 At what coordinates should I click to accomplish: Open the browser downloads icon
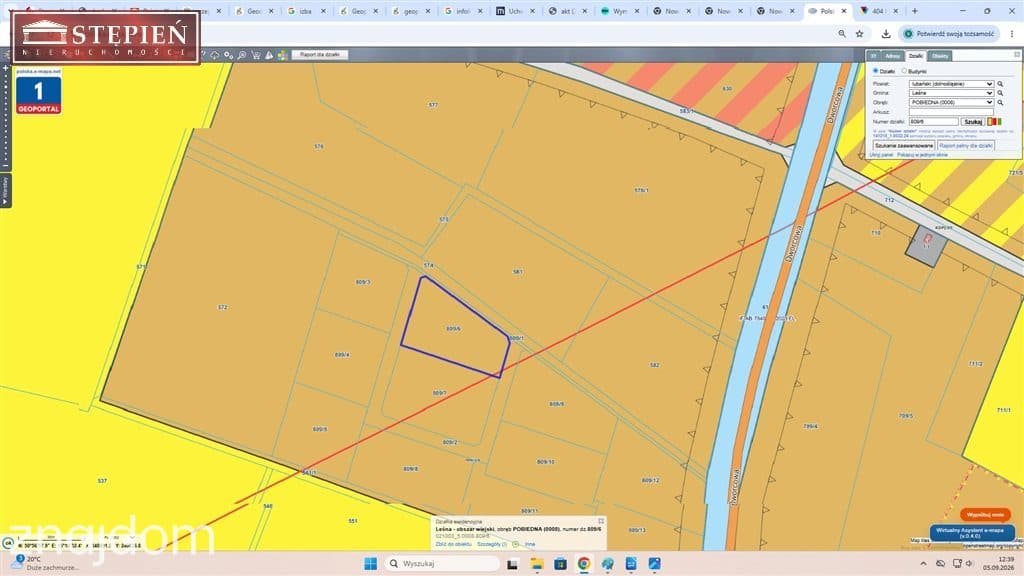click(886, 34)
